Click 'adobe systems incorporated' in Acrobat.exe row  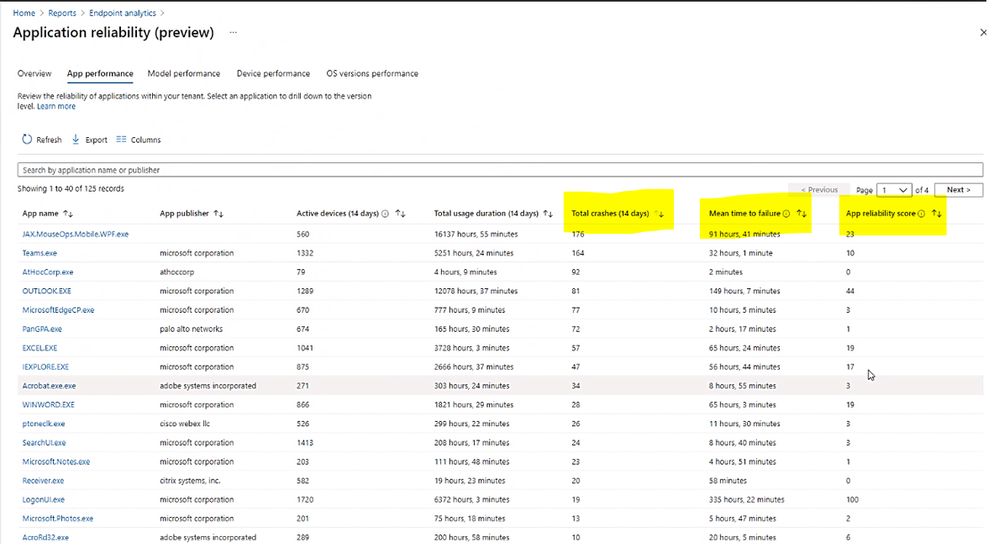pos(208,386)
